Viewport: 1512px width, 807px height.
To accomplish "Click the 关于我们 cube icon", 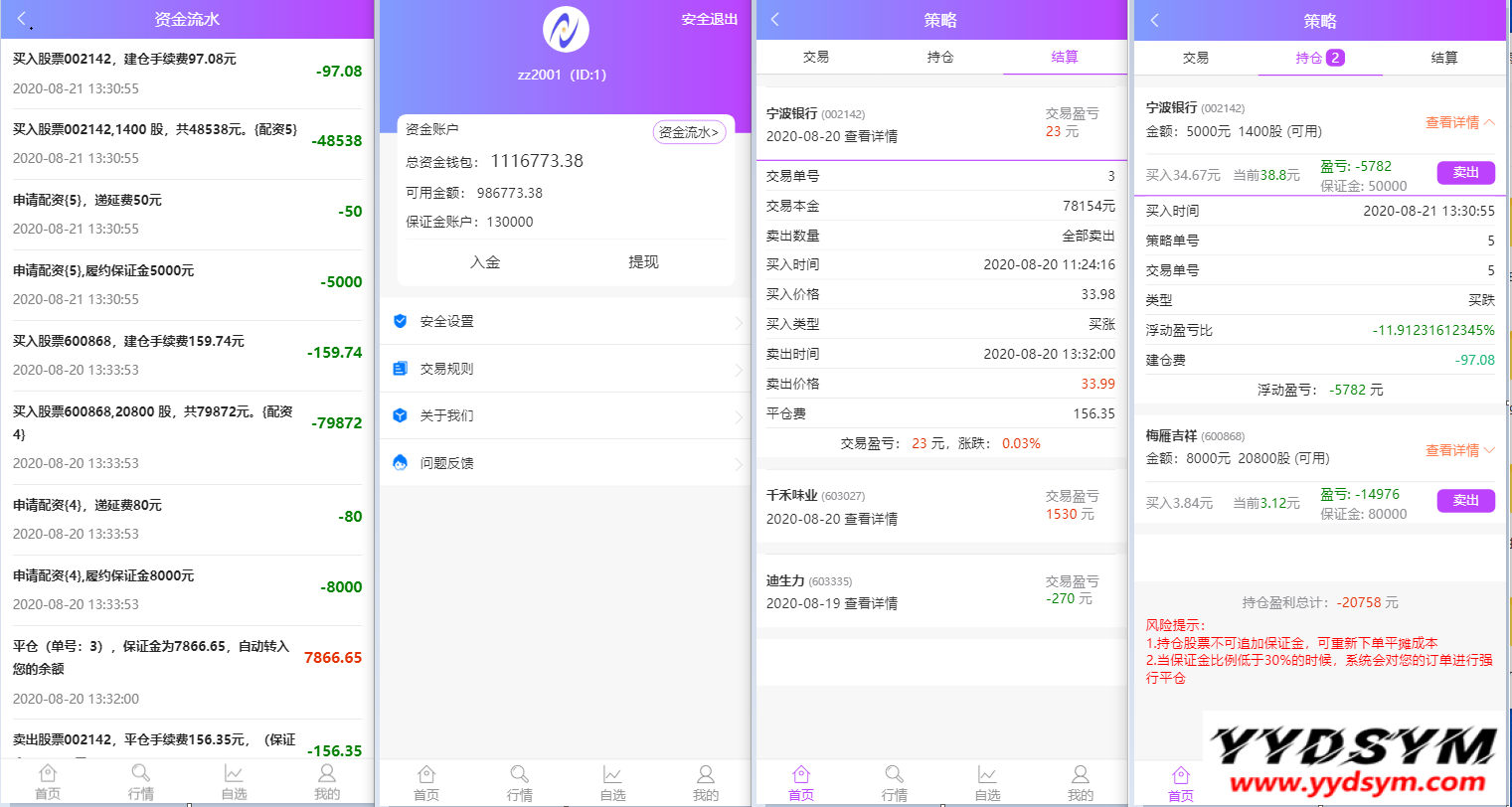I will (x=401, y=415).
